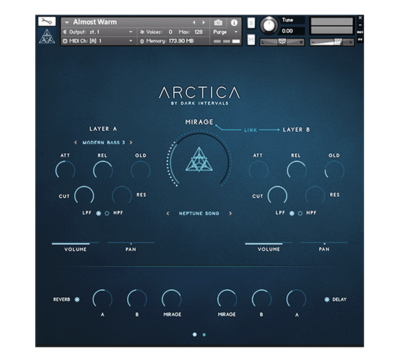
Task: Load the previous instrument preset arrow
Action: [x=194, y=22]
